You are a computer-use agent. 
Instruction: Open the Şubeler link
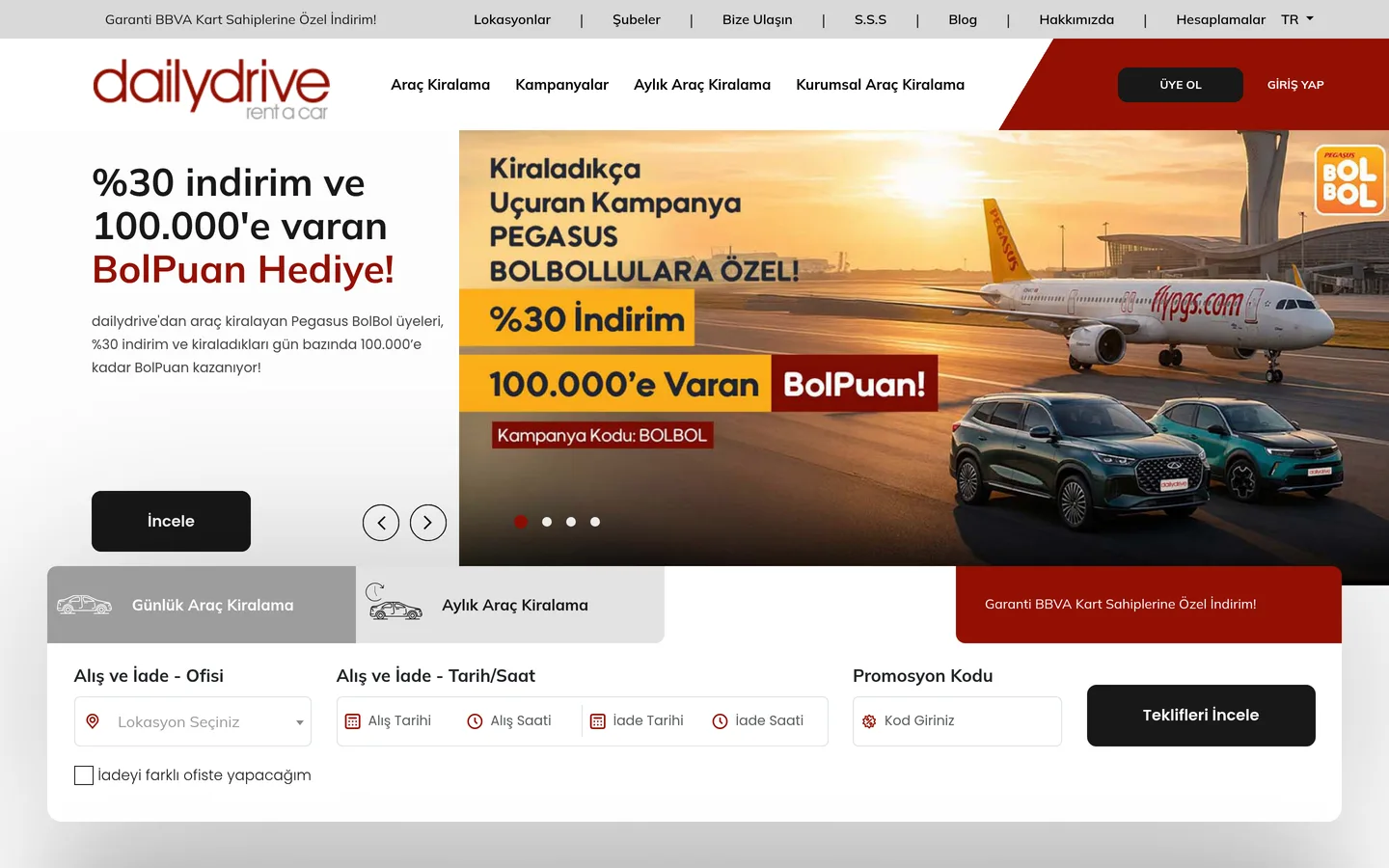[637, 19]
